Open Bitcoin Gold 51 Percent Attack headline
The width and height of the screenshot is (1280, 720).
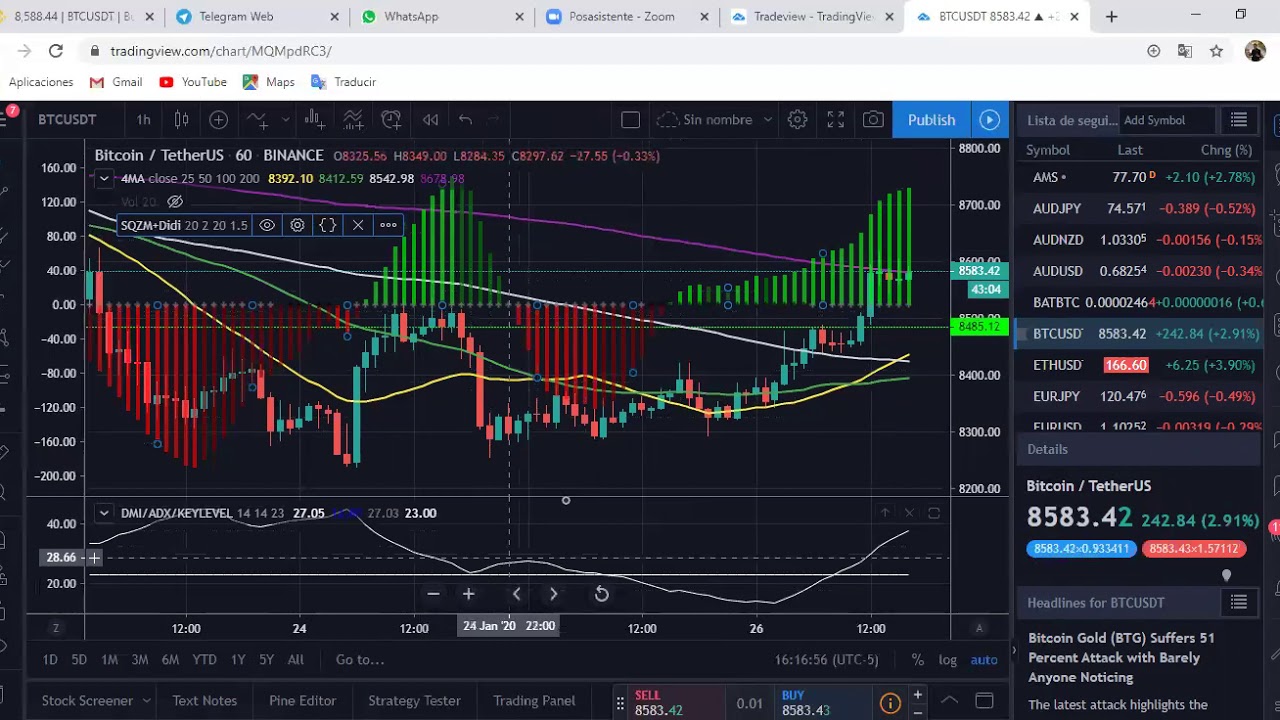point(1121,657)
